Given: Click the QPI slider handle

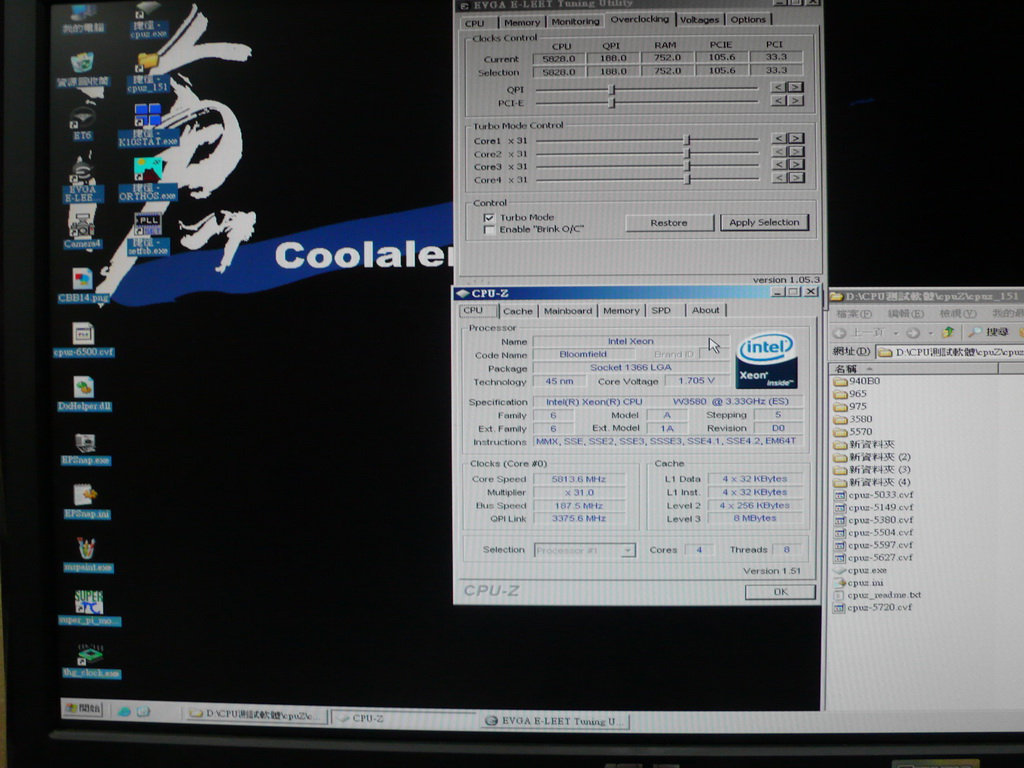Looking at the screenshot, I should point(612,89).
